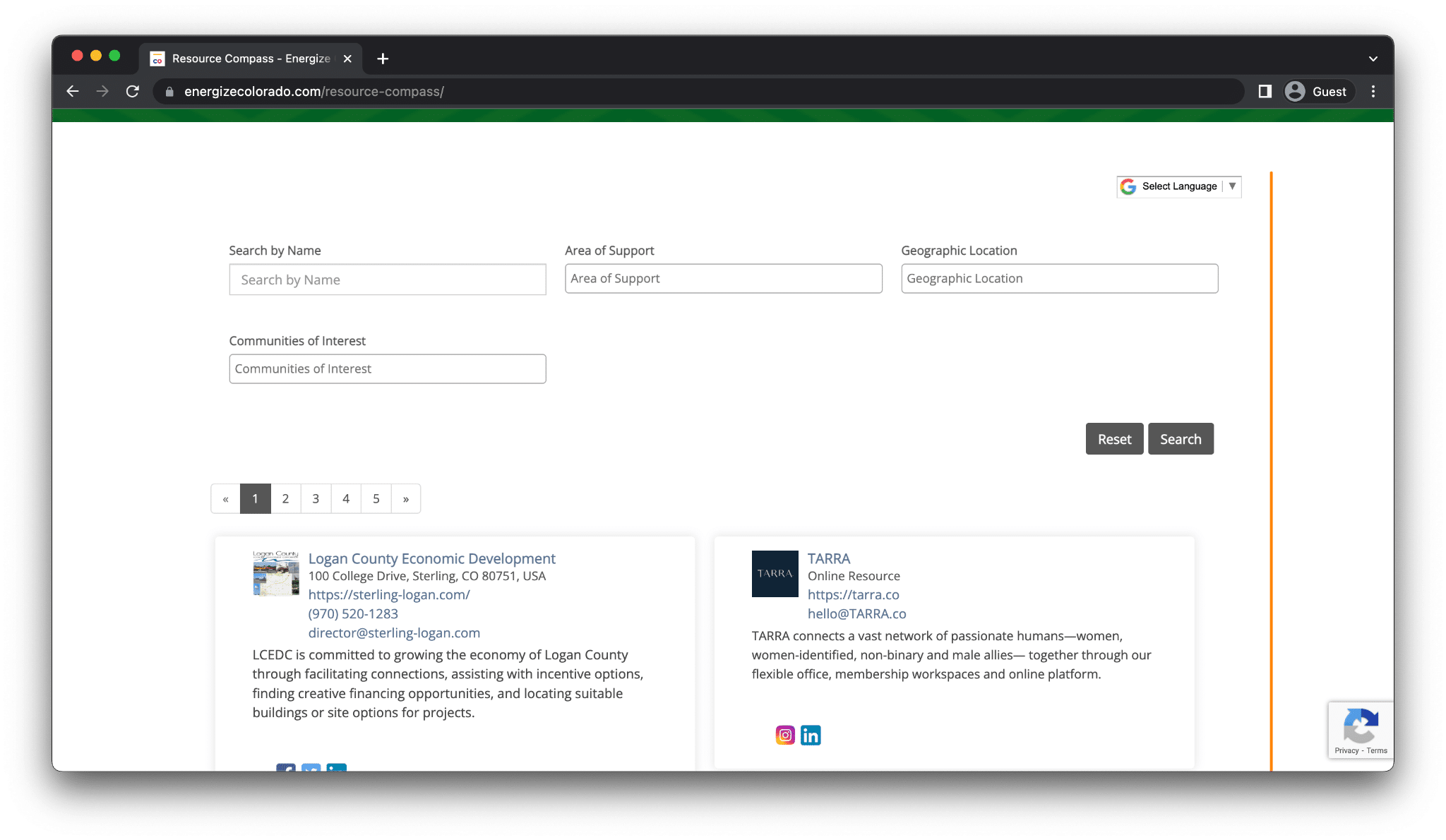Close the Resource Compass tab

(x=347, y=59)
